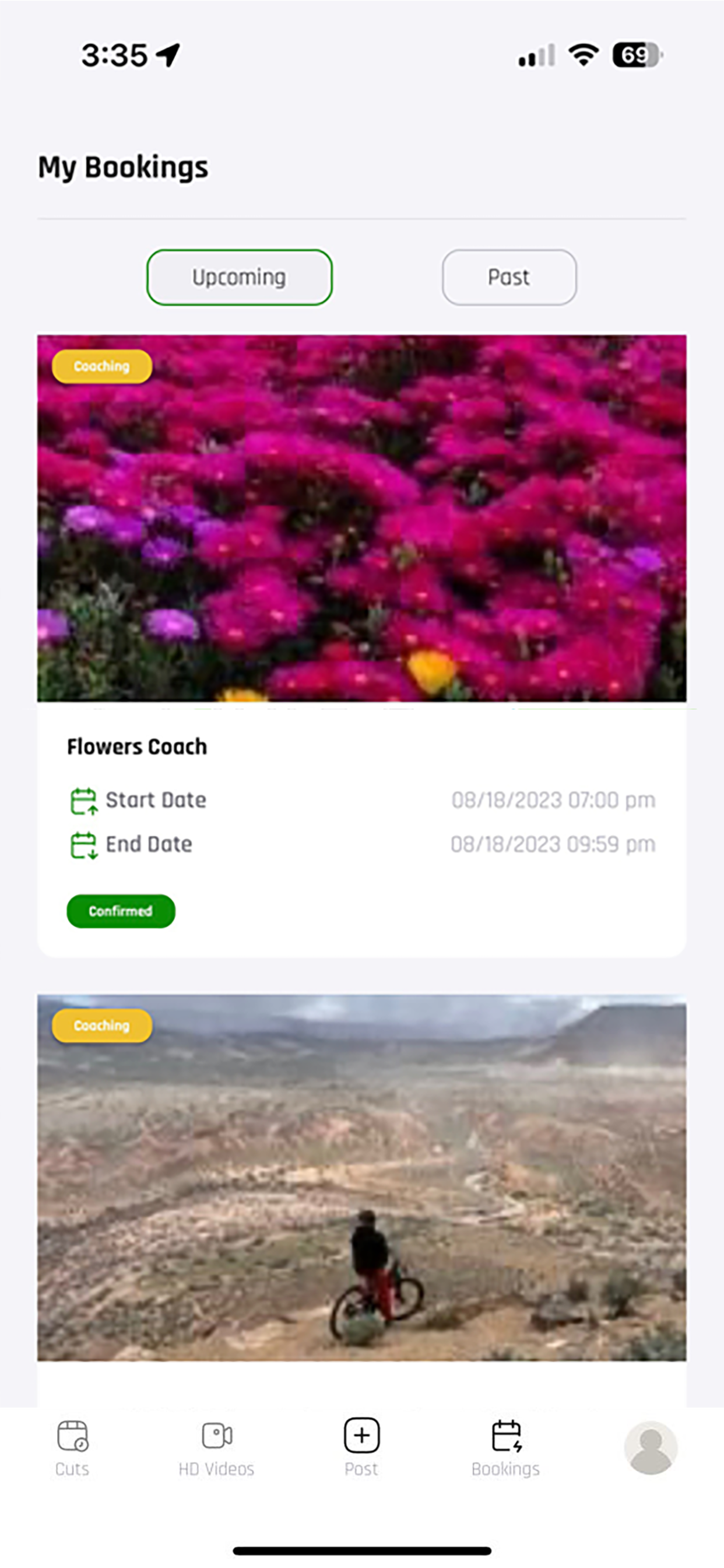724x1568 pixels.
Task: Tap the Start Date calendar icon
Action: click(83, 800)
